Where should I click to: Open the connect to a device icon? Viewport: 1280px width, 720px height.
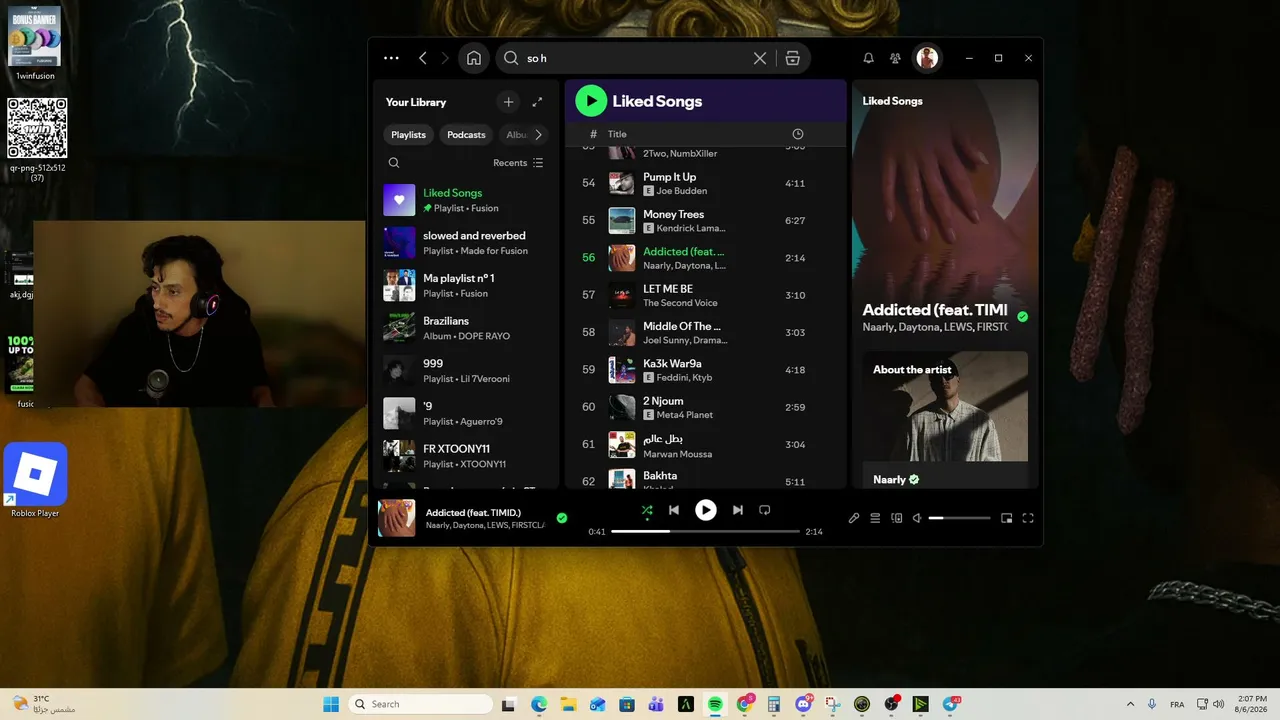pyautogui.click(x=897, y=518)
